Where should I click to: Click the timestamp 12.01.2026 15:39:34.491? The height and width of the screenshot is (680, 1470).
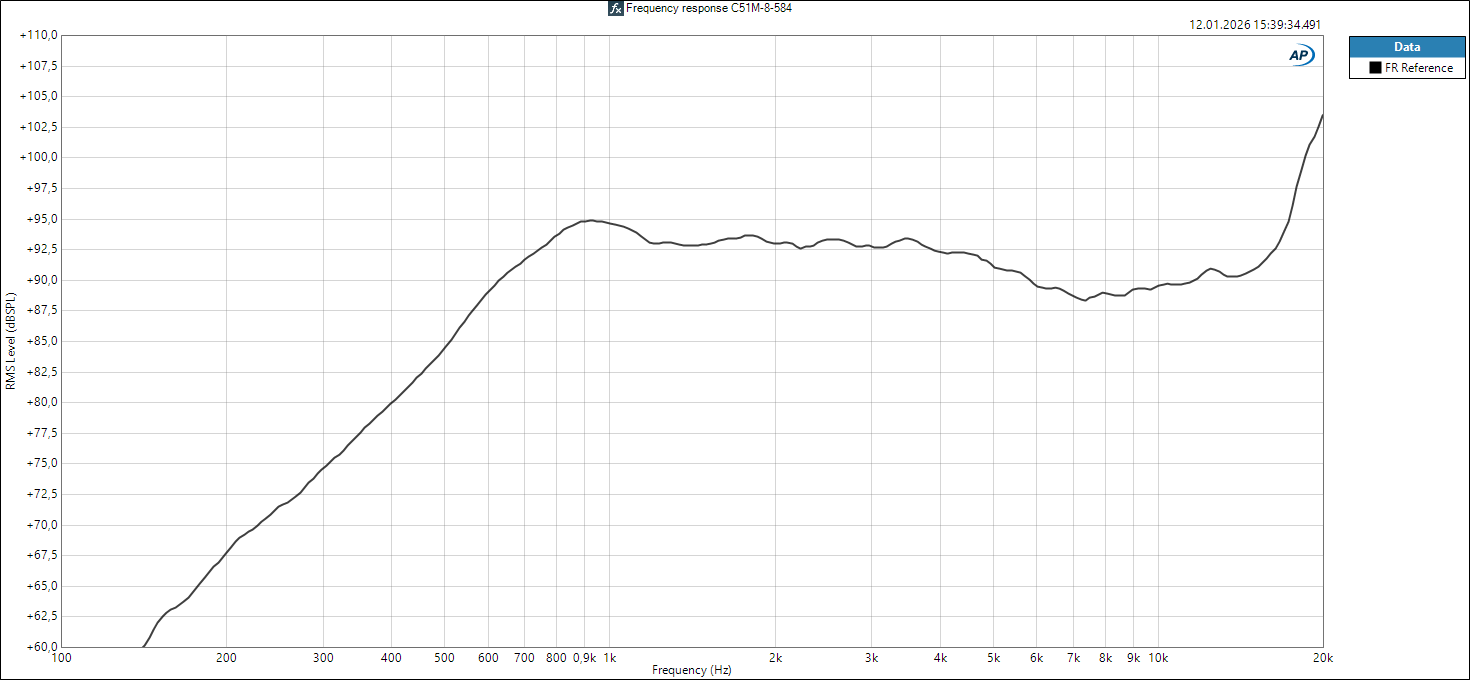point(1255,25)
